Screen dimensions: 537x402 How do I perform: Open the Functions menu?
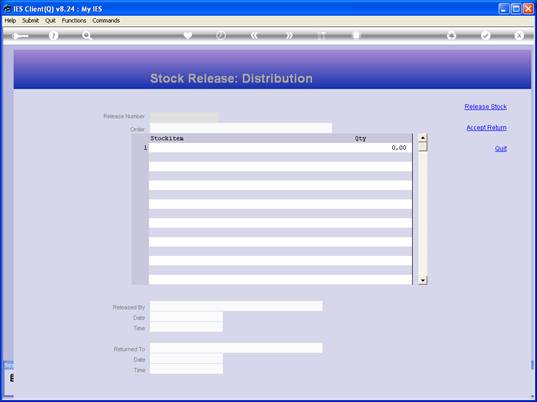tap(74, 21)
